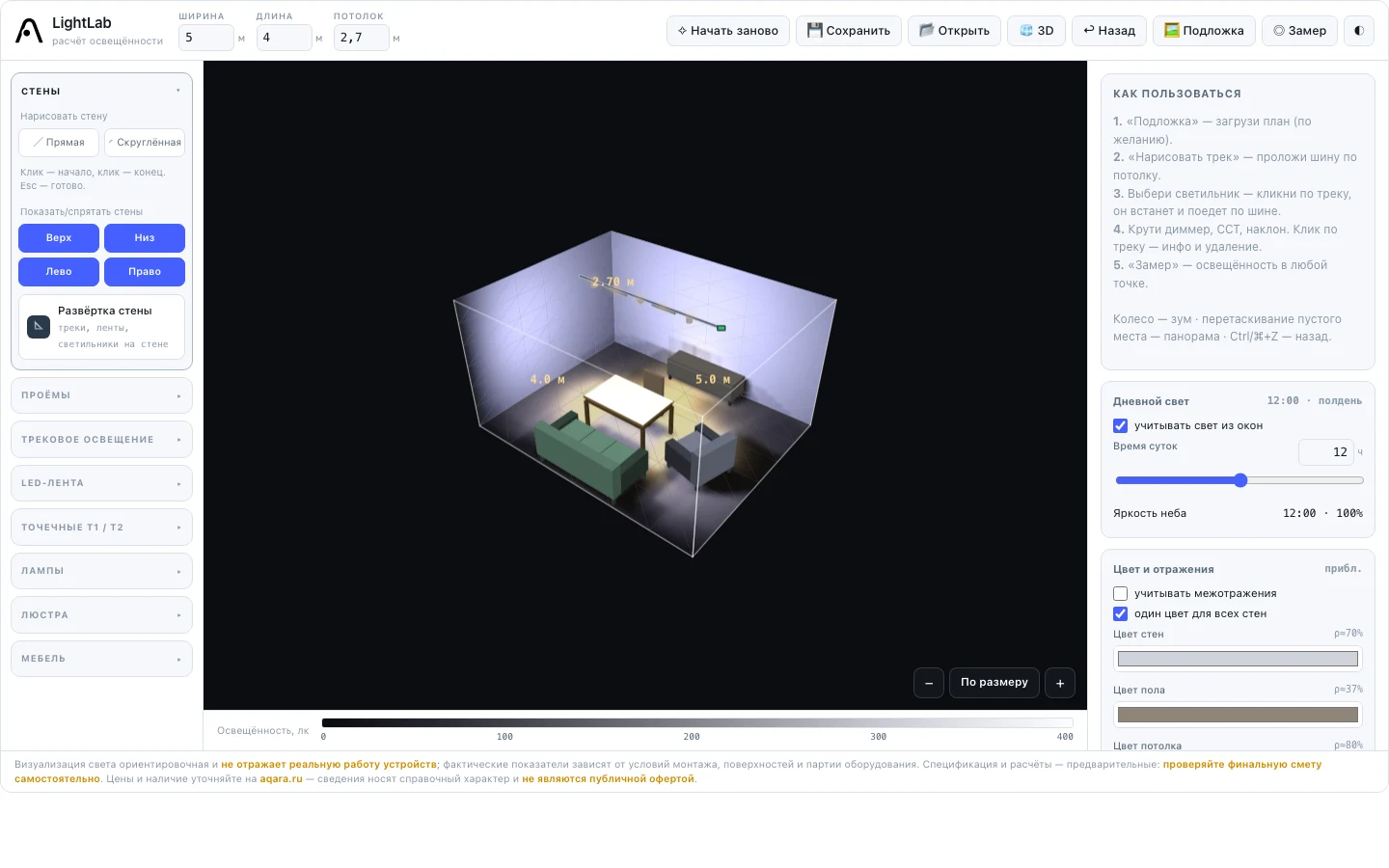Enable учитывать межотражения checkbox
The height and width of the screenshot is (868, 1389).
pos(1120,593)
